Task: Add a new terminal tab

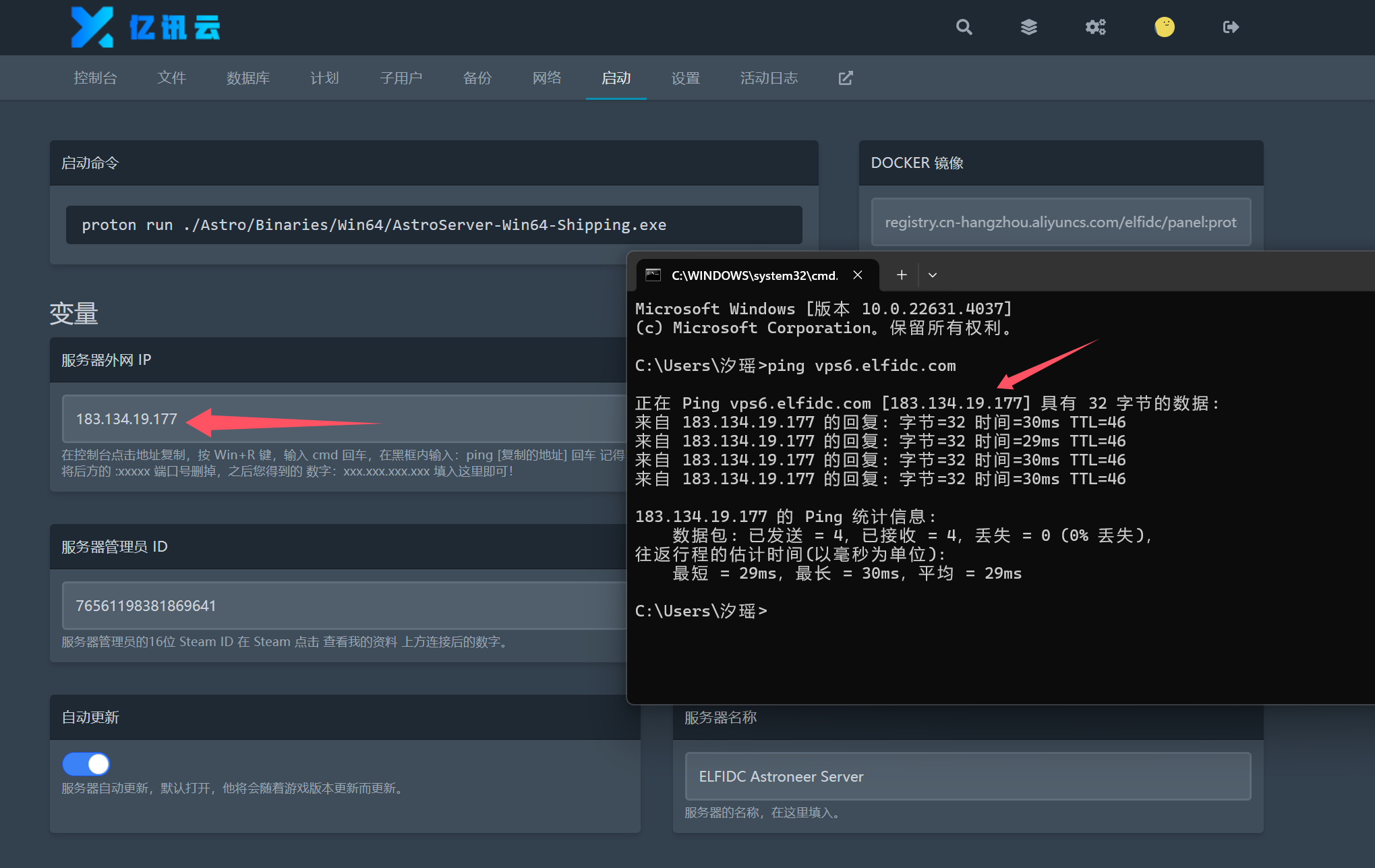Action: 902,275
